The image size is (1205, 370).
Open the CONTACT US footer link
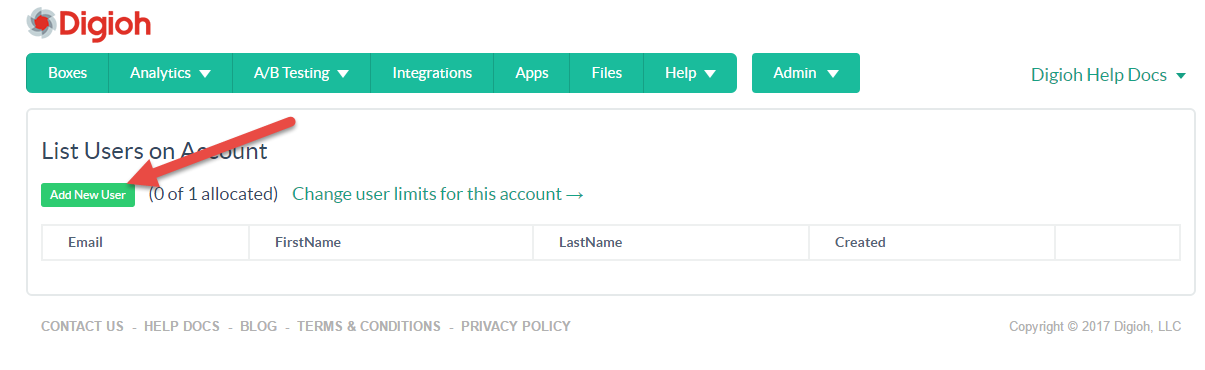click(82, 326)
